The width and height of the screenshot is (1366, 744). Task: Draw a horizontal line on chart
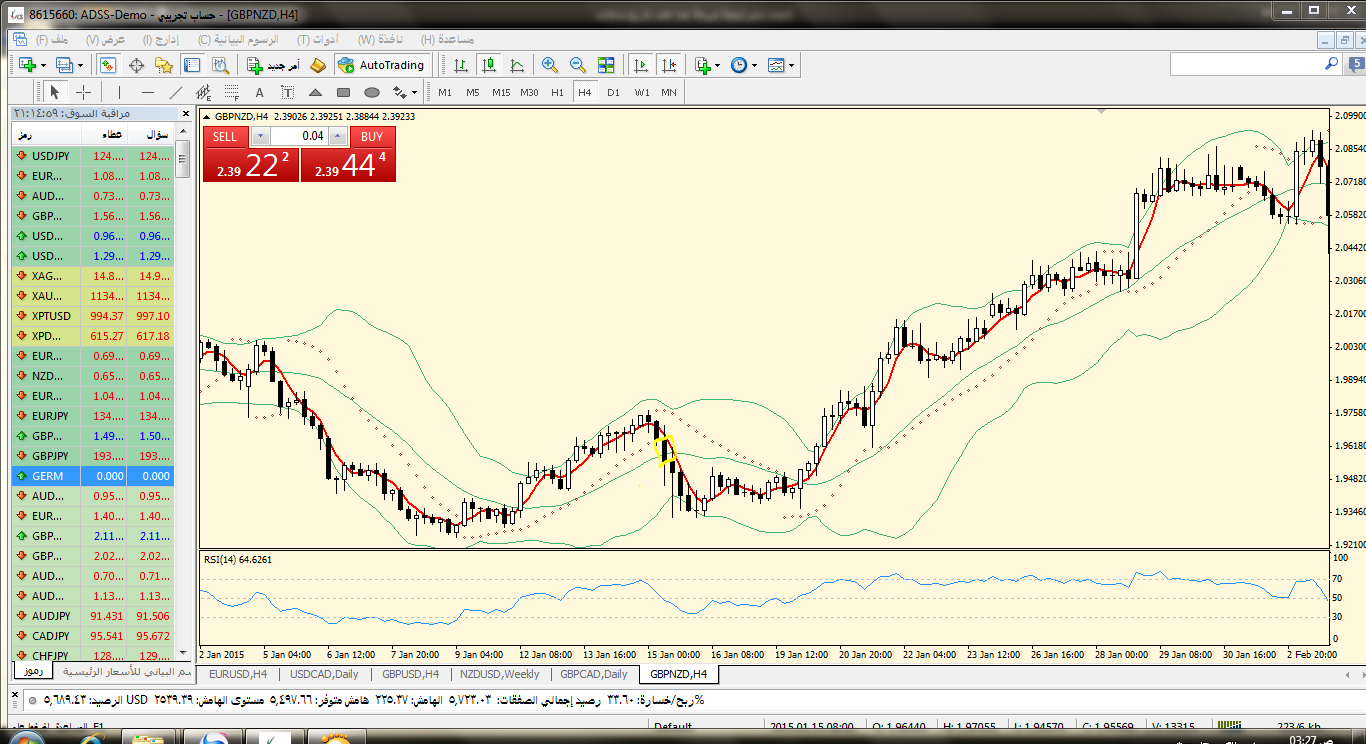[147, 92]
